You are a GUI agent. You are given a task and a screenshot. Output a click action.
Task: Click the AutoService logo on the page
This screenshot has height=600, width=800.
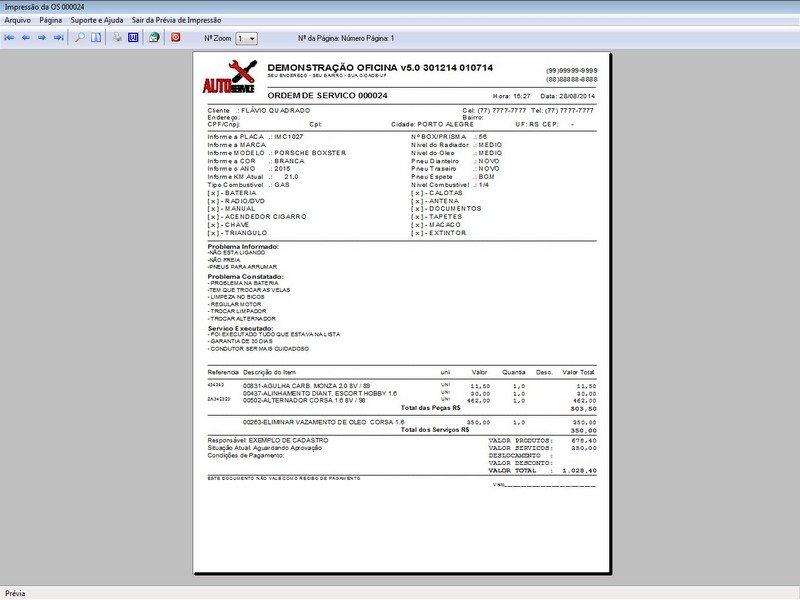click(x=230, y=77)
